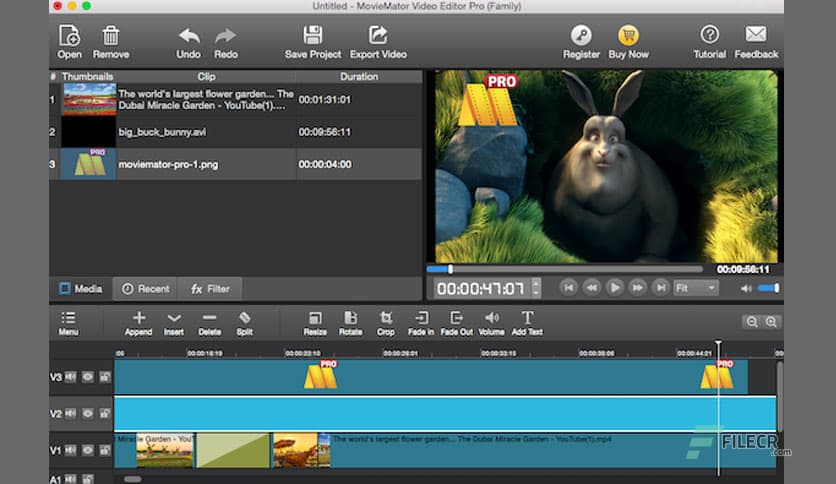
Task: Apply Fade In effect
Action: [421, 324]
